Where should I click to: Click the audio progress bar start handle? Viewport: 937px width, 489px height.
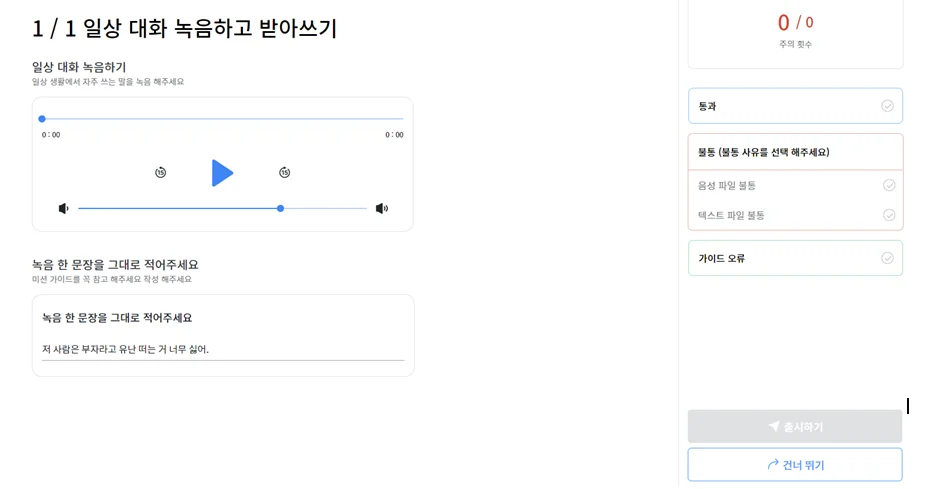42,119
